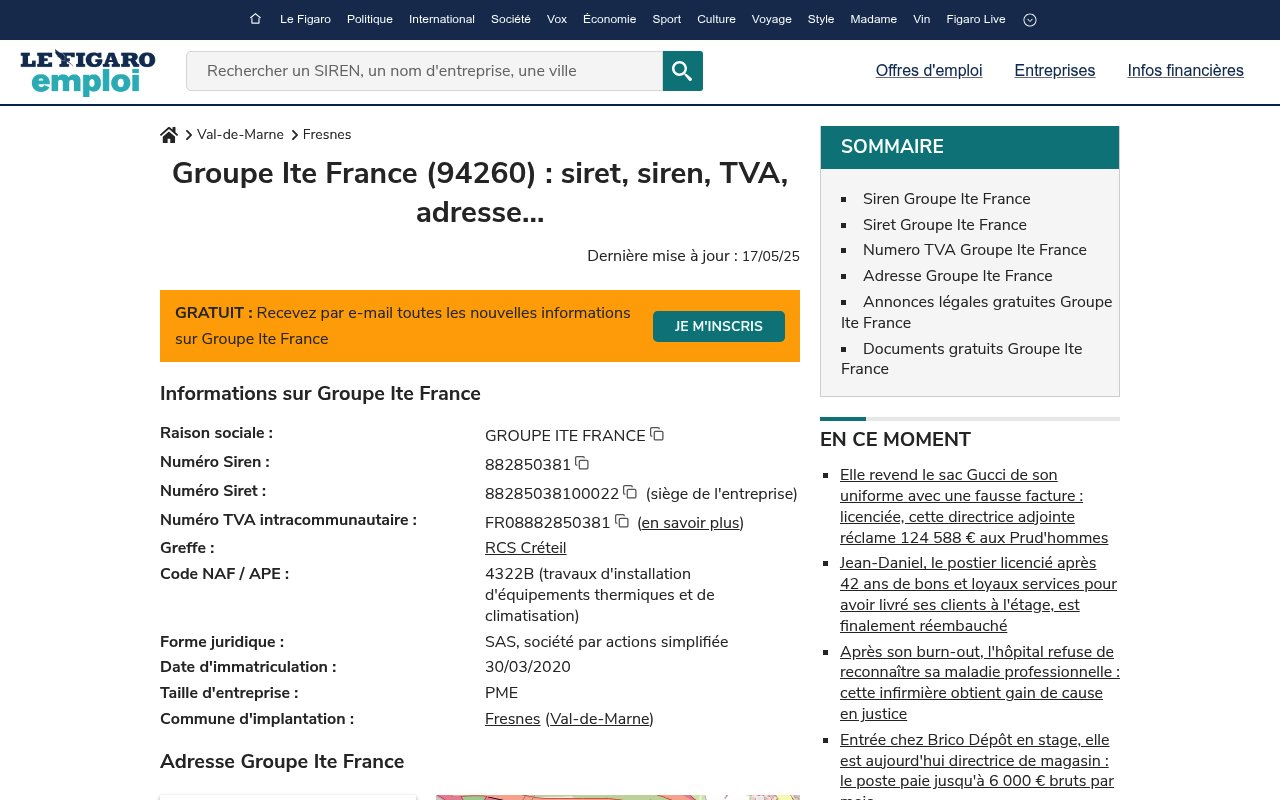Jump to Documents gratuits Groupe Ite France
The height and width of the screenshot is (800, 1280).
coord(962,359)
